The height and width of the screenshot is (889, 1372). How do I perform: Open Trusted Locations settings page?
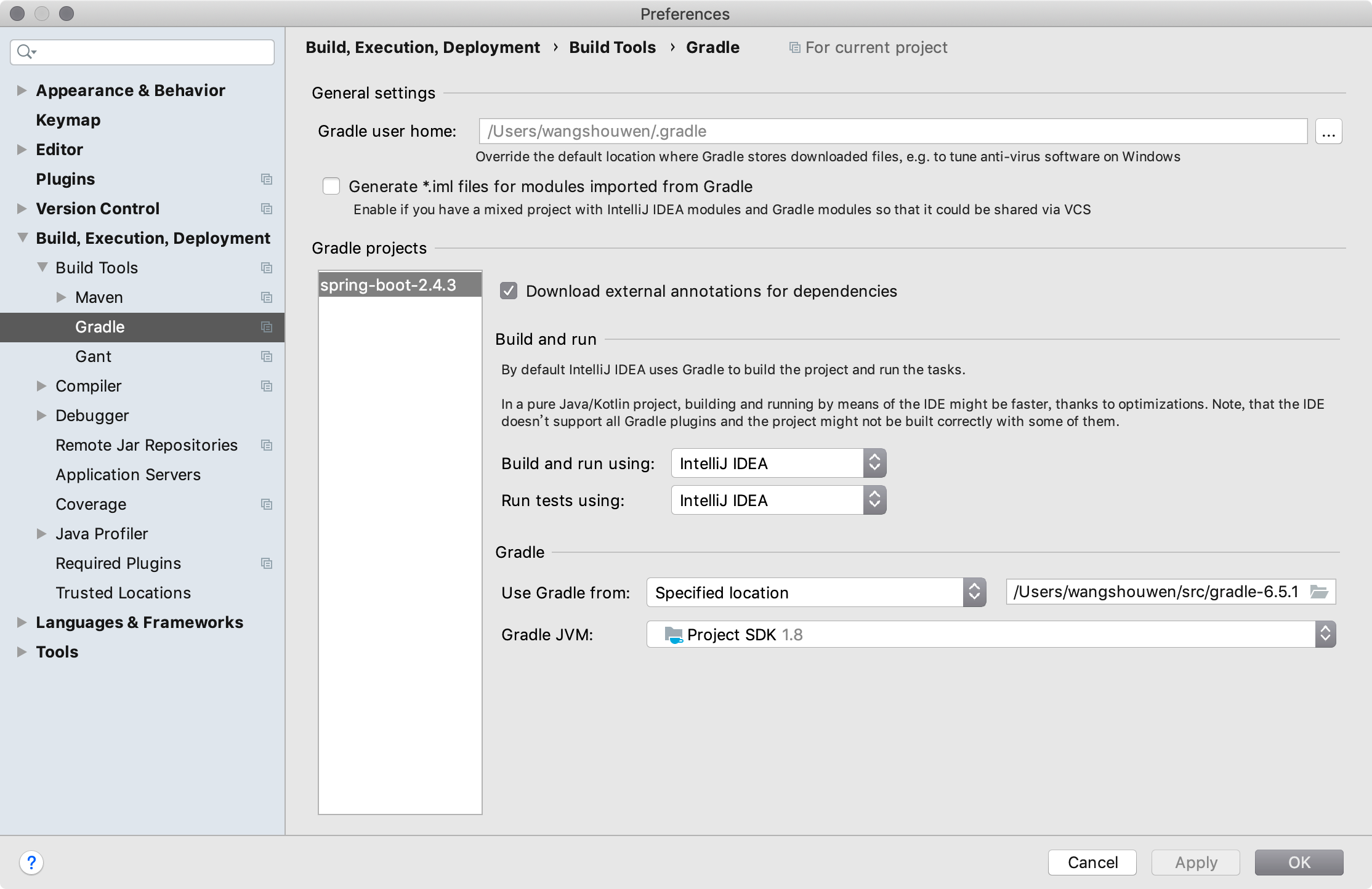tap(123, 593)
